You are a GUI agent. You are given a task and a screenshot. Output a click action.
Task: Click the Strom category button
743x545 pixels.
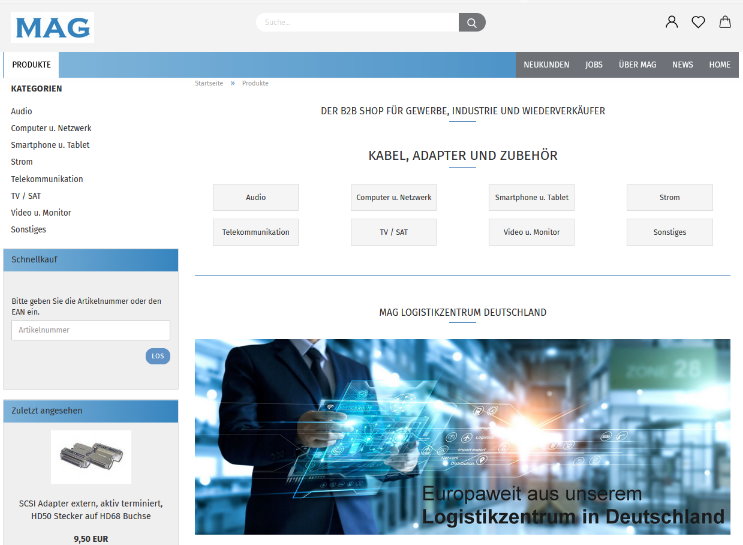(670, 197)
